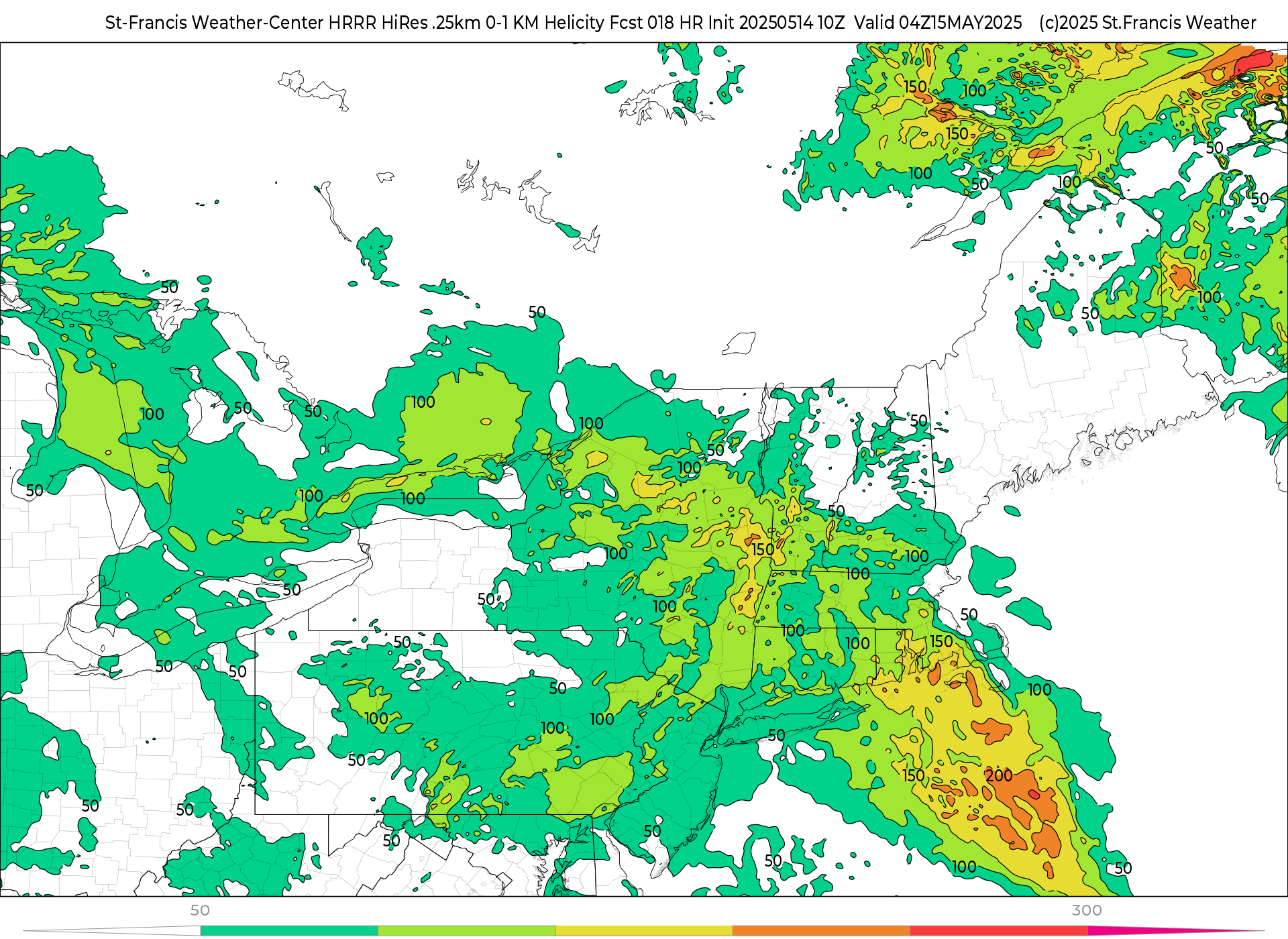Click the lime-green segment of the color bar

pos(467,931)
